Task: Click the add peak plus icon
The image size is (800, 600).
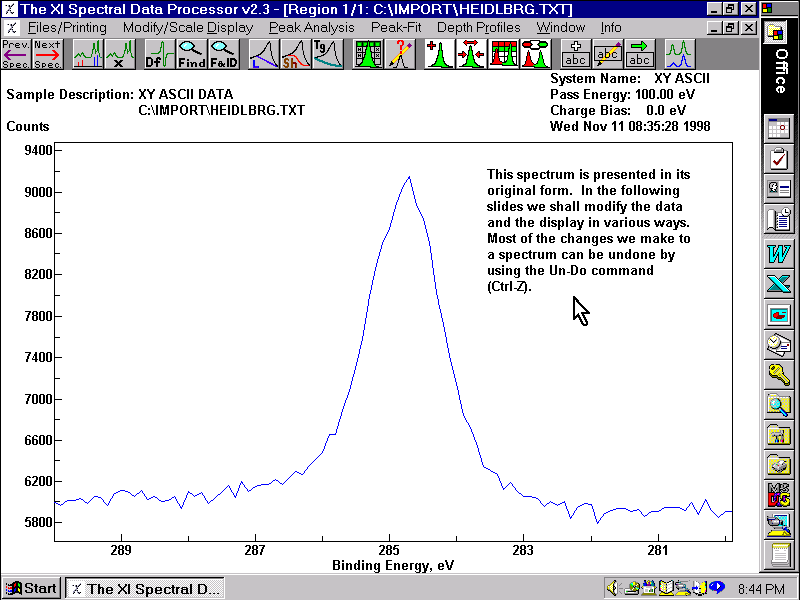Action: 438,53
